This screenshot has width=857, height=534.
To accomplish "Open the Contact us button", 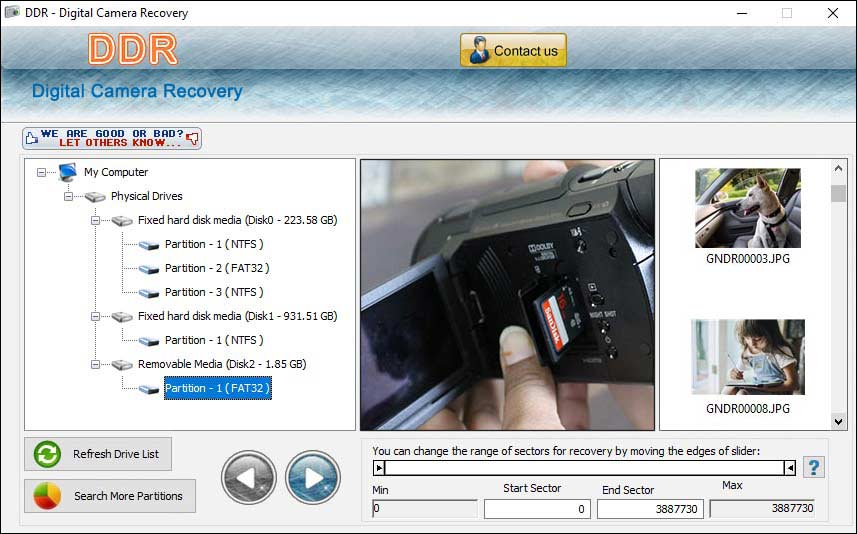I will point(513,50).
